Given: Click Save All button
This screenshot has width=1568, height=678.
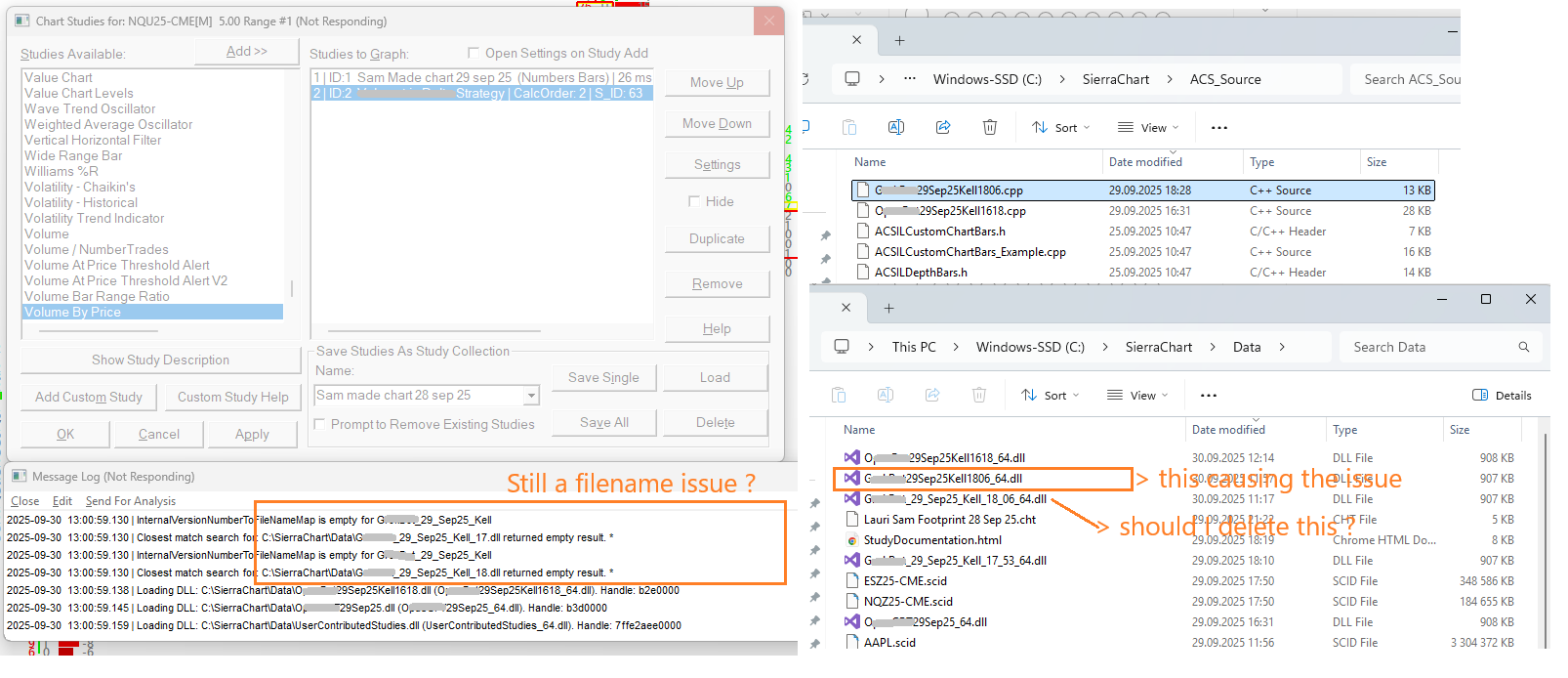Looking at the screenshot, I should [603, 422].
